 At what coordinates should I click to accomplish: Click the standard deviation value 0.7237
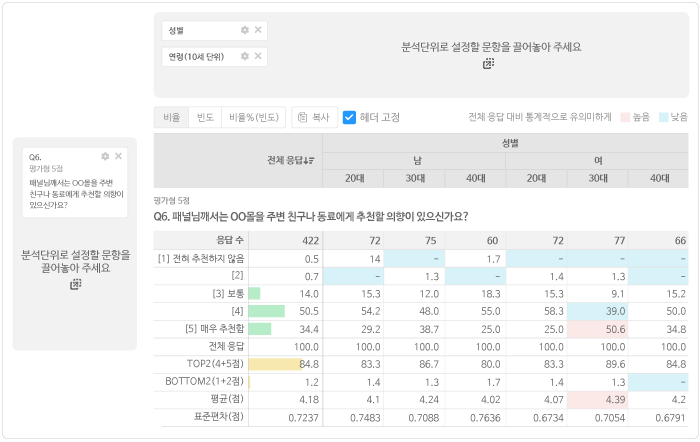pyautogui.click(x=304, y=418)
